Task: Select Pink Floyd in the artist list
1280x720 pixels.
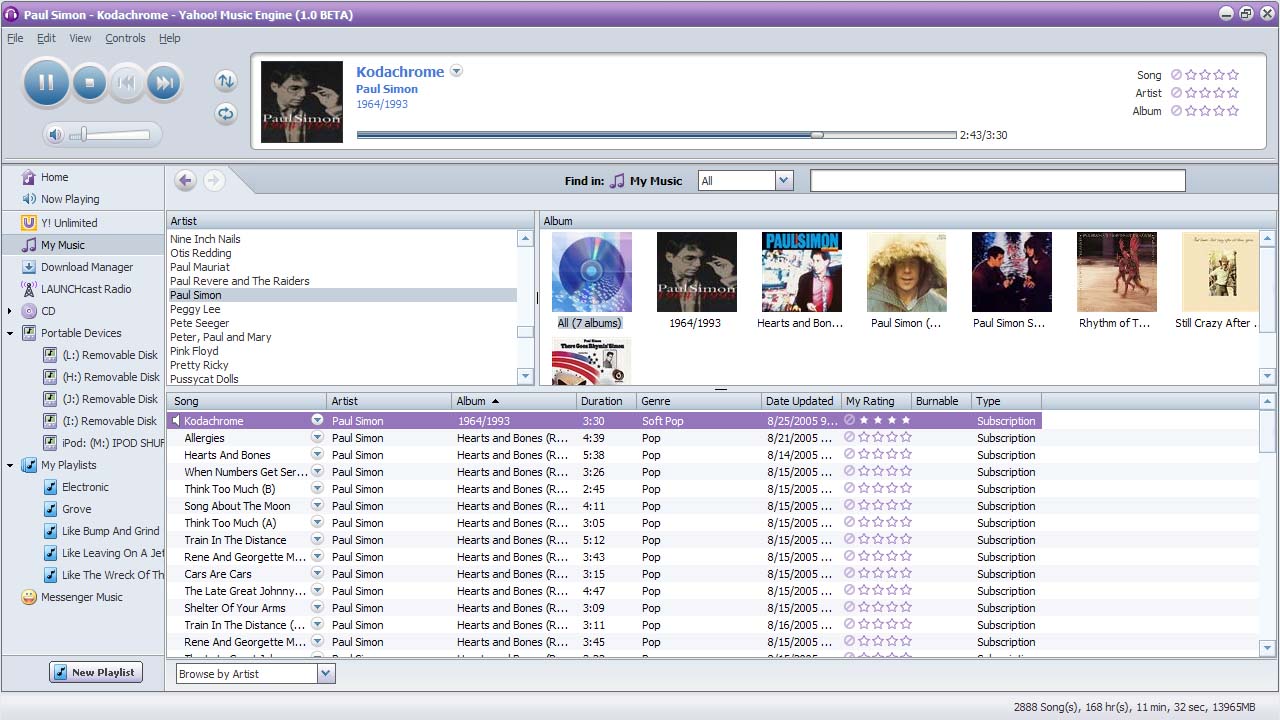Action: pos(194,351)
